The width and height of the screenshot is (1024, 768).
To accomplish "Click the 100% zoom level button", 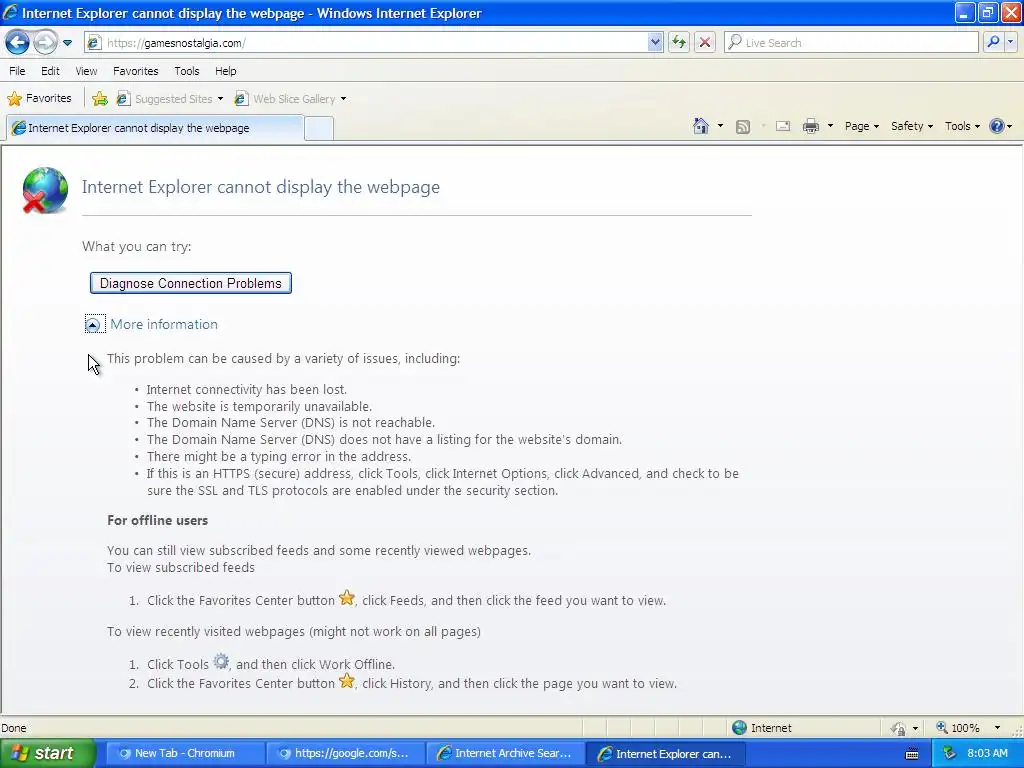I will coord(958,728).
